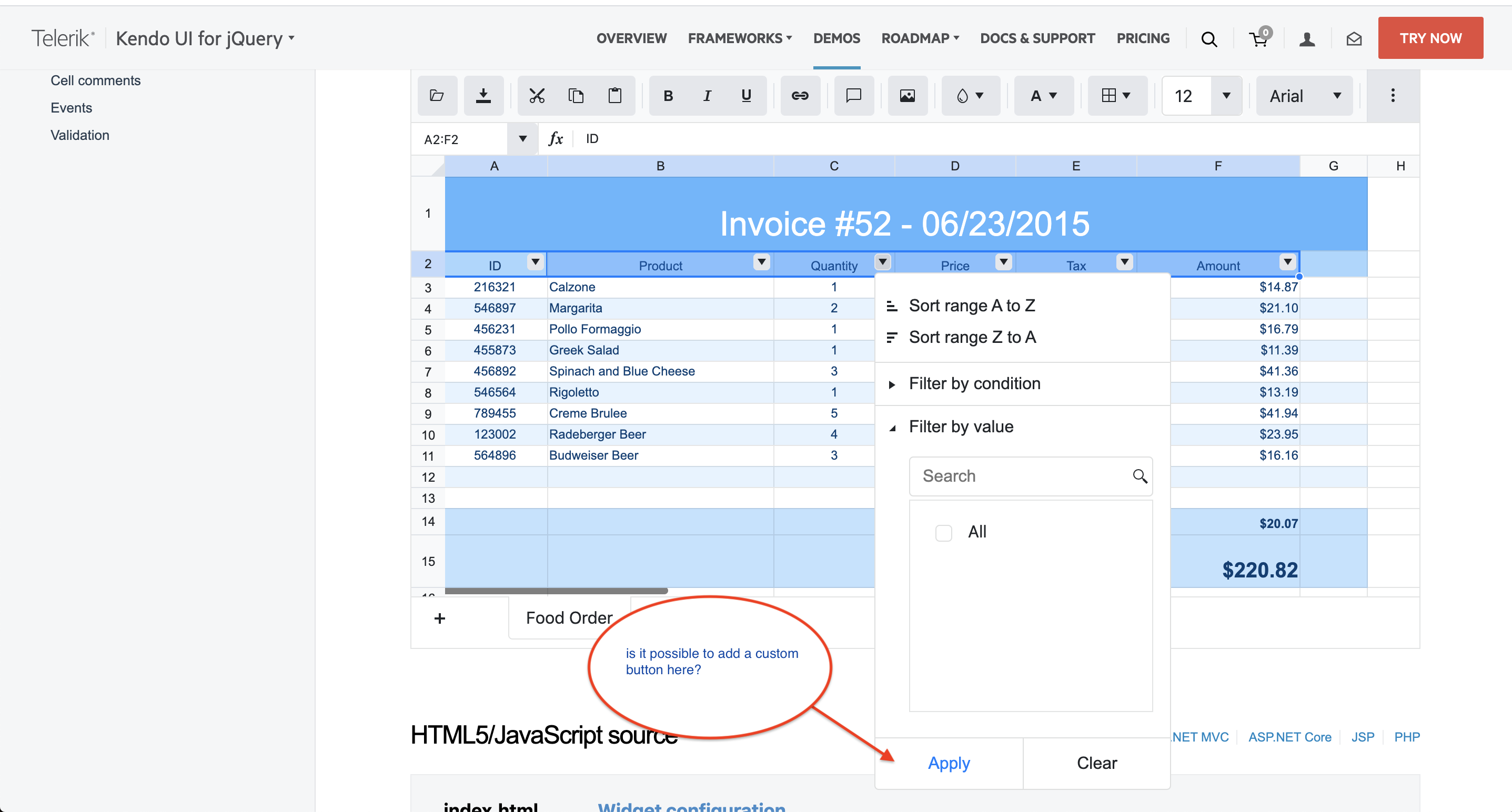The width and height of the screenshot is (1512, 812).
Task: Toggle Underline formatting
Action: [746, 96]
